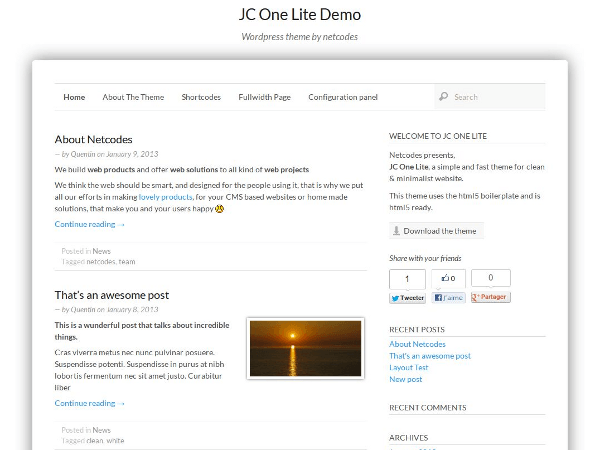This screenshot has width=600, height=450.
Task: Click the Tweeter share button
Action: click(407, 297)
